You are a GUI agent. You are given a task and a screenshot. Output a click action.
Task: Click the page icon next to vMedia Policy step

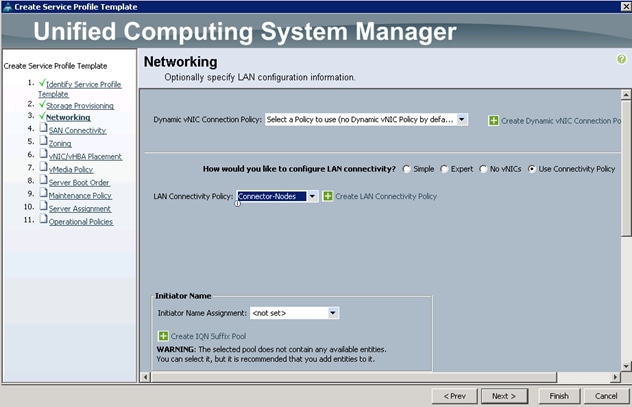click(44, 166)
